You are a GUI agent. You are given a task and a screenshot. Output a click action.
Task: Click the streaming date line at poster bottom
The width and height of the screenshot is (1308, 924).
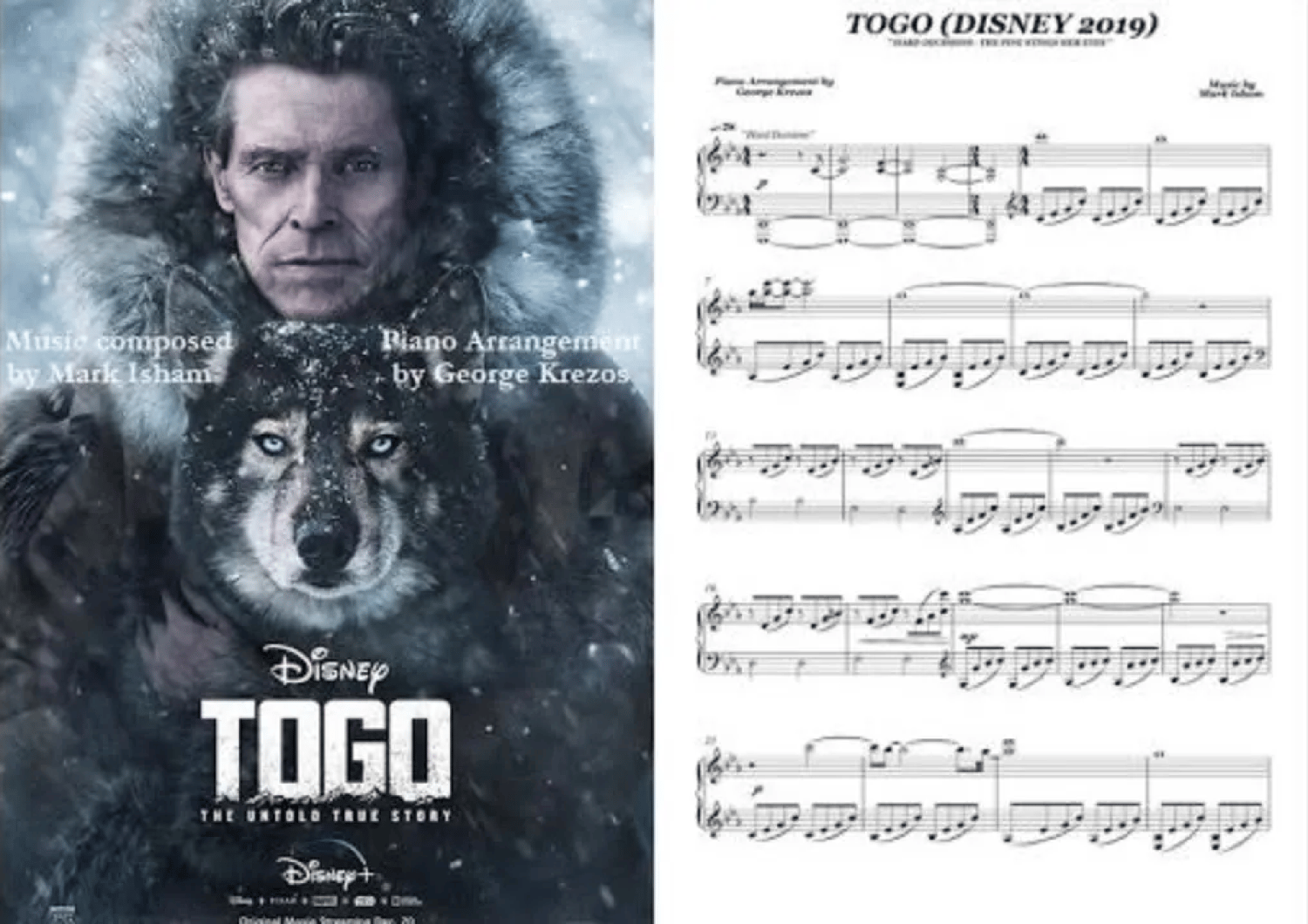coord(327,919)
